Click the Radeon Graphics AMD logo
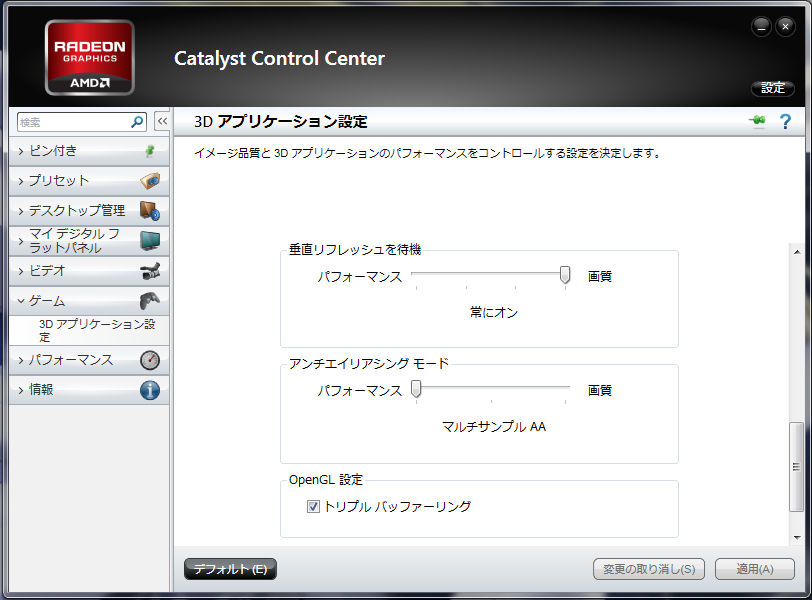 tap(90, 57)
